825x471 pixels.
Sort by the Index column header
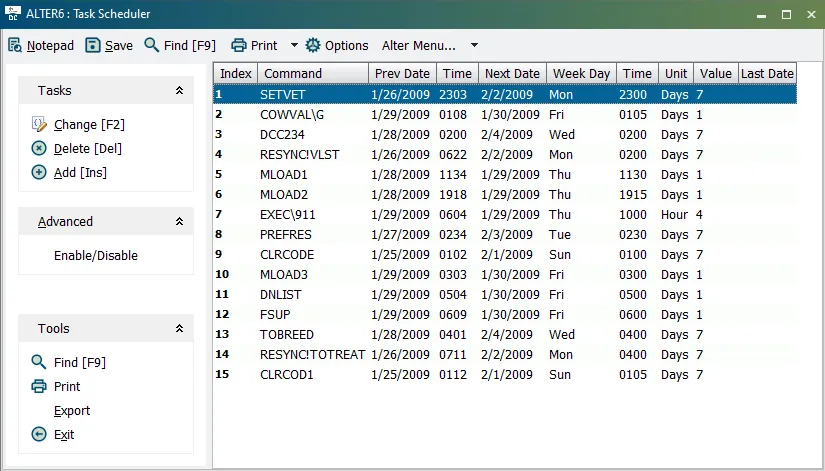pos(235,74)
